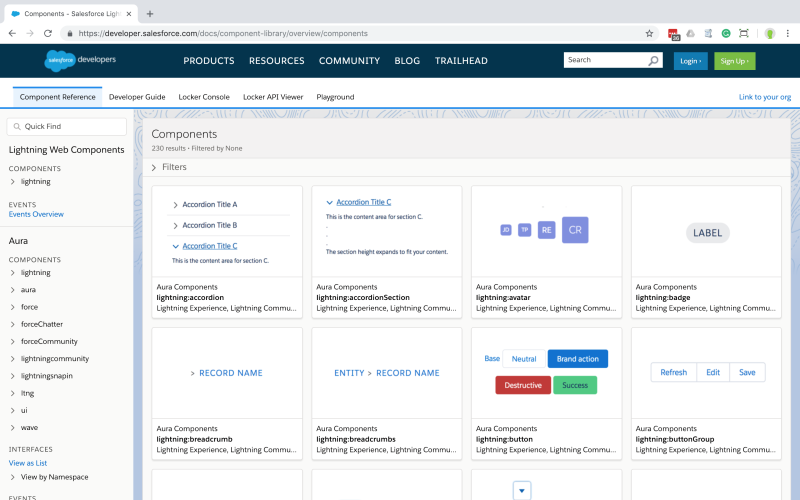Switch to the Locker Console tab
800x500 pixels.
pyautogui.click(x=204, y=97)
